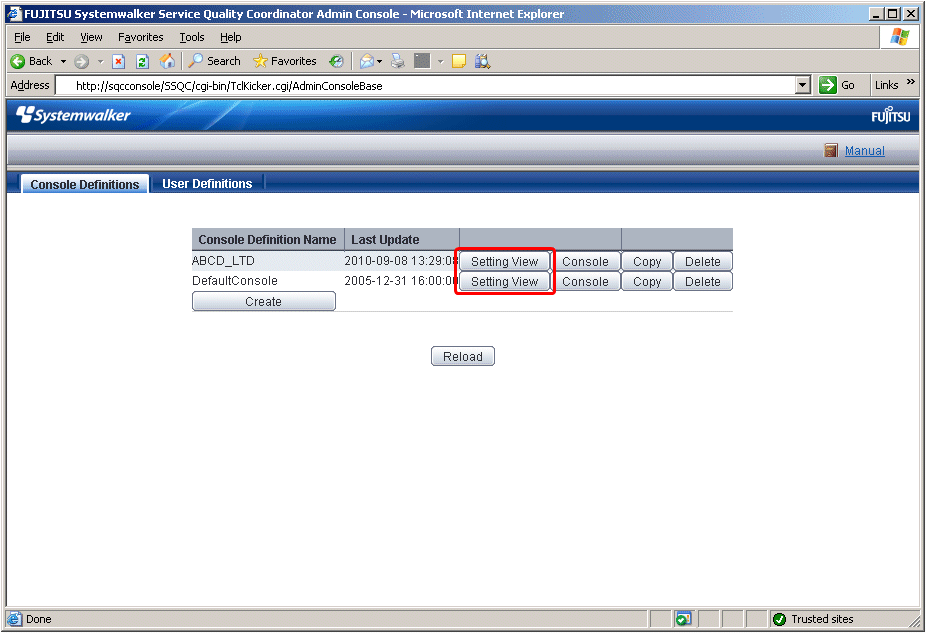Switch to the User Definitions tab
Screen dimensions: 926x633
click(x=207, y=184)
